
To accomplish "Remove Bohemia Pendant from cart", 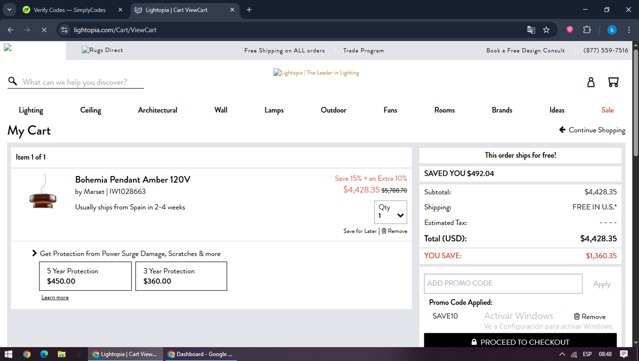I will point(394,231).
